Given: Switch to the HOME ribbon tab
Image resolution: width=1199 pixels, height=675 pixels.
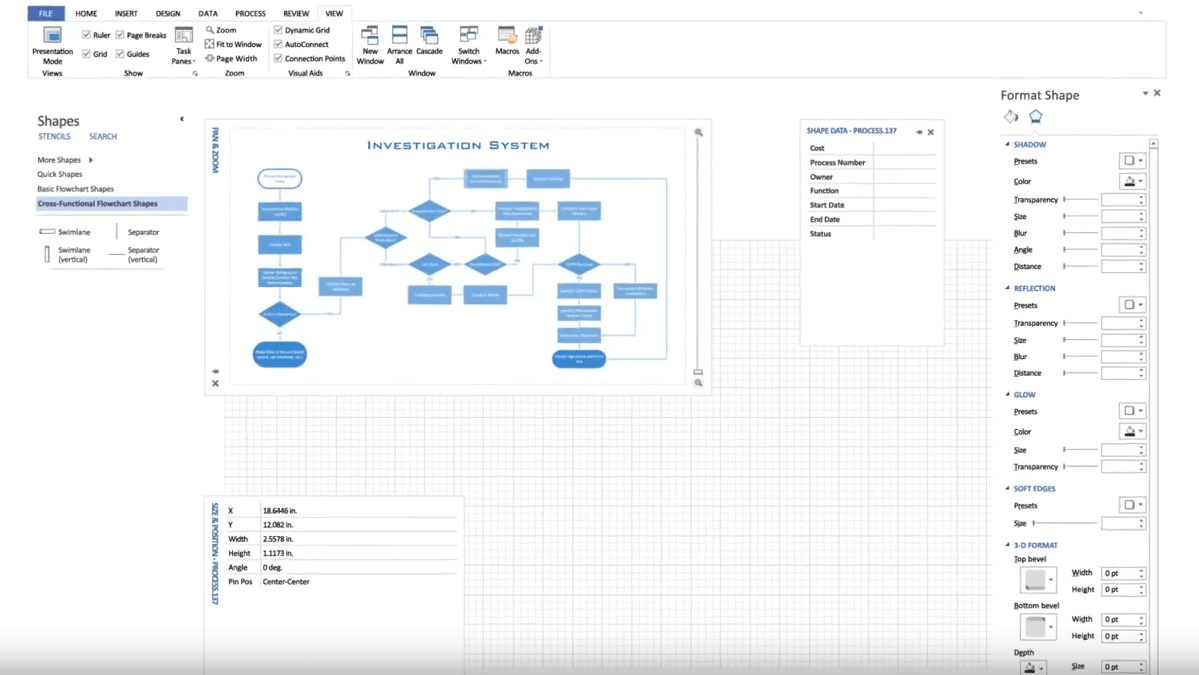Looking at the screenshot, I should coord(86,13).
